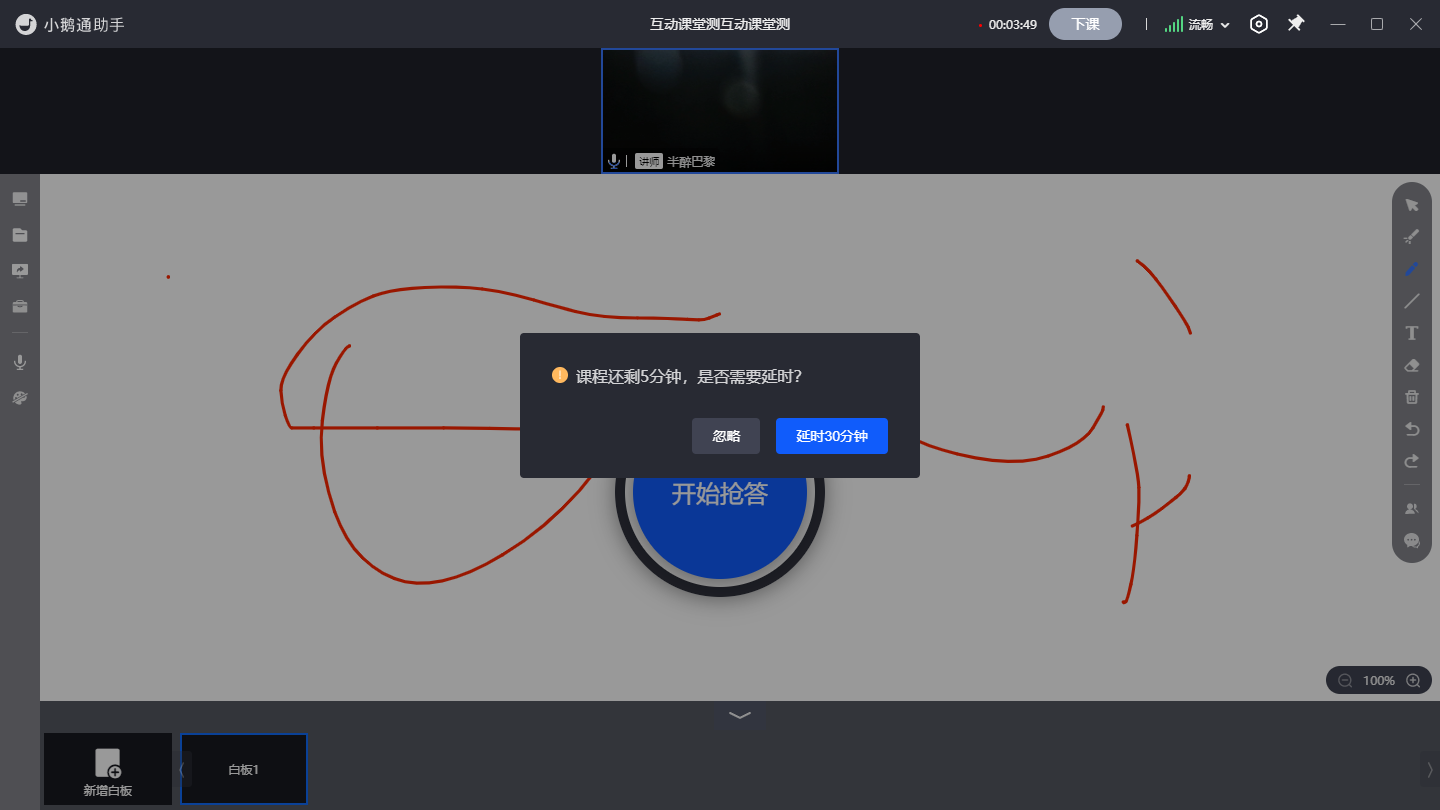Open the chat bubble icon

click(1412, 540)
